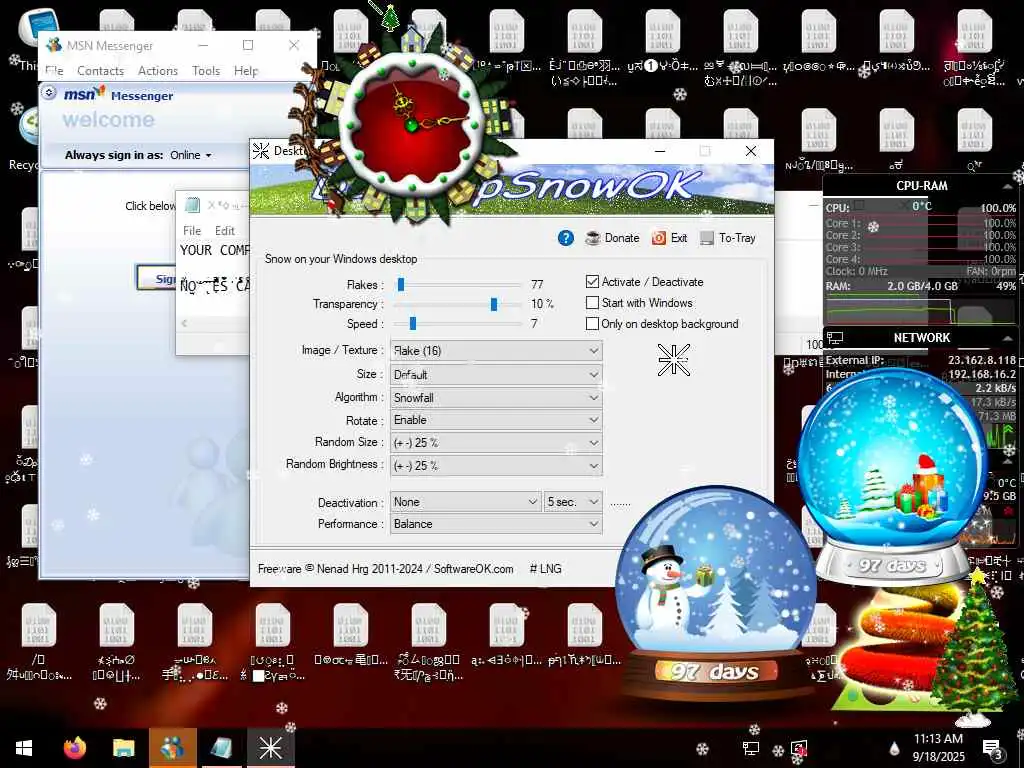This screenshot has width=1024, height=768.
Task: Click the network tray icon
Action: pos(751,748)
